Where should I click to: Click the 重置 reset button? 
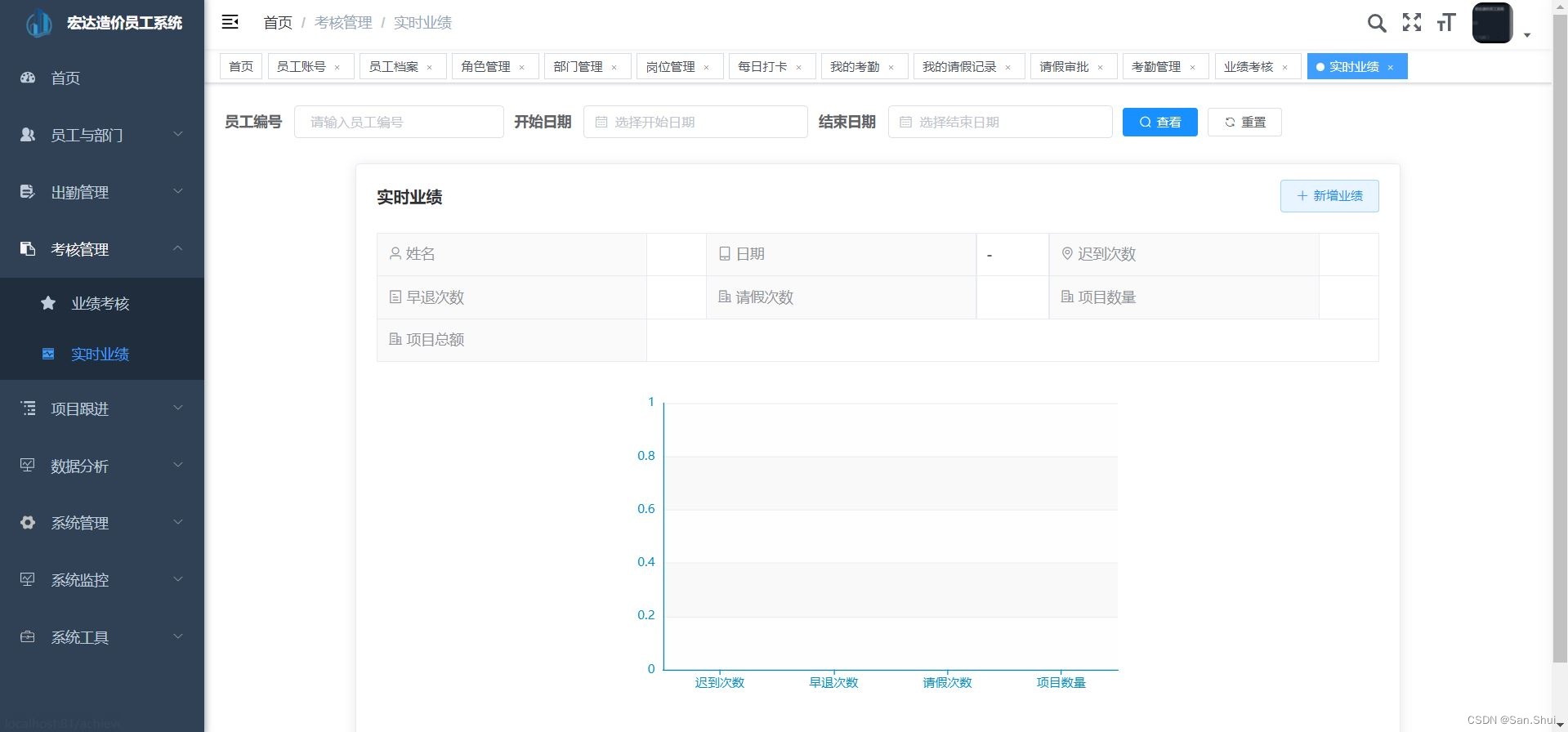coord(1244,122)
